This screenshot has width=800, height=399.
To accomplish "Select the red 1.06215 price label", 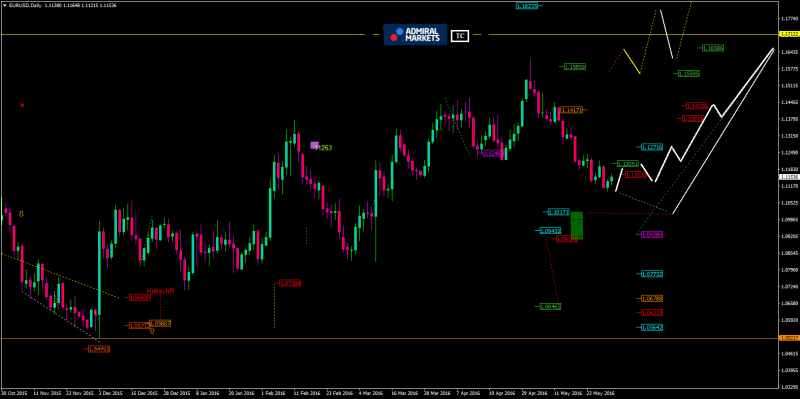I will tap(652, 312).
